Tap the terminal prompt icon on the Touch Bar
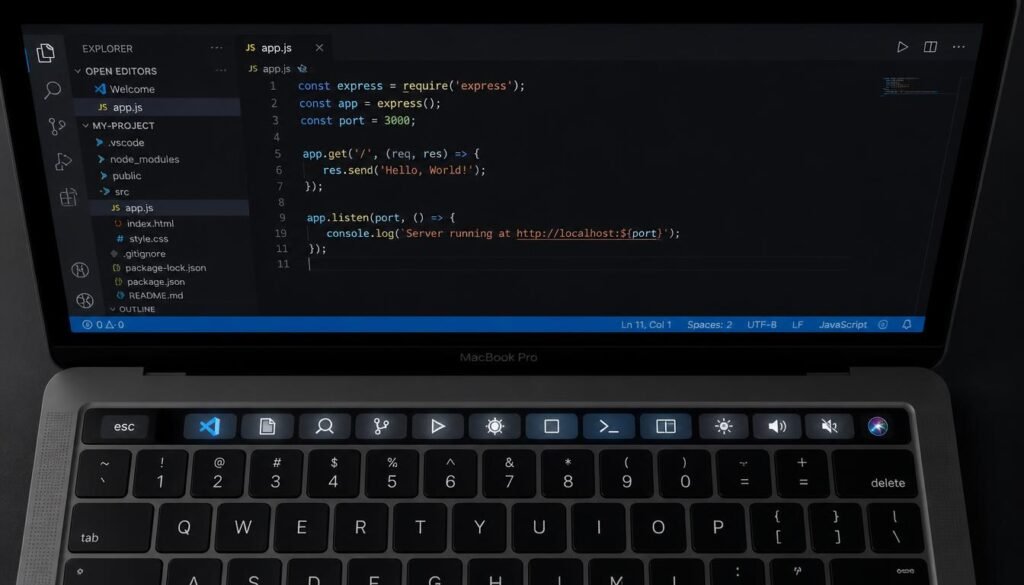 pyautogui.click(x=609, y=426)
